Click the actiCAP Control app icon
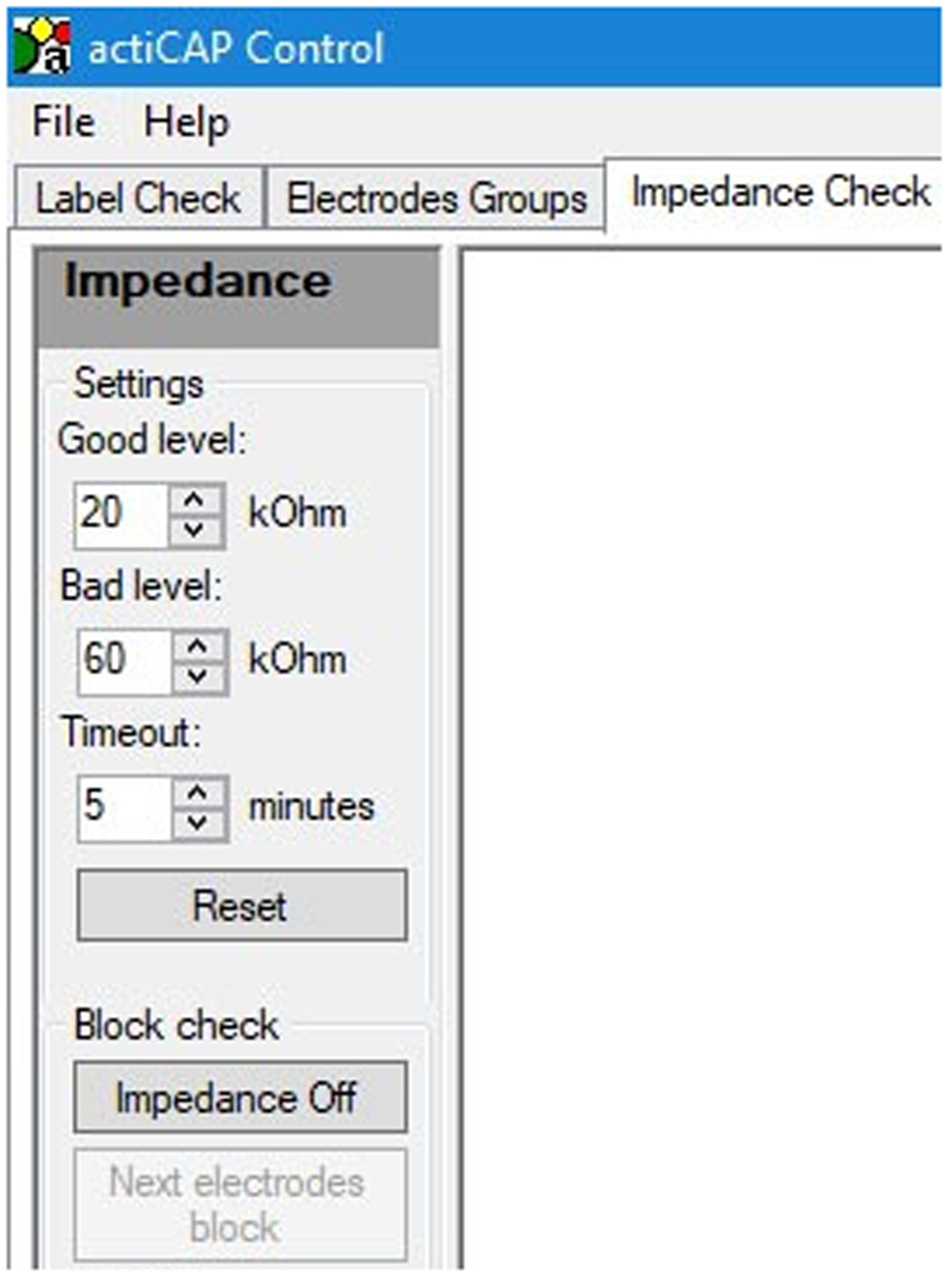Screen dimensions: 952x1280 point(43,46)
